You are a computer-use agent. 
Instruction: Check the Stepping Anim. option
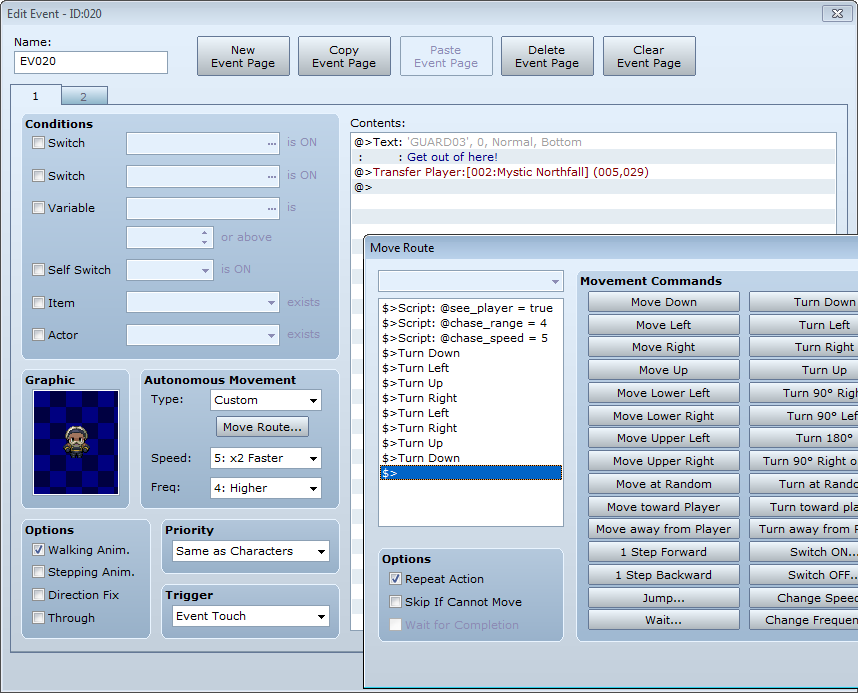pos(38,572)
